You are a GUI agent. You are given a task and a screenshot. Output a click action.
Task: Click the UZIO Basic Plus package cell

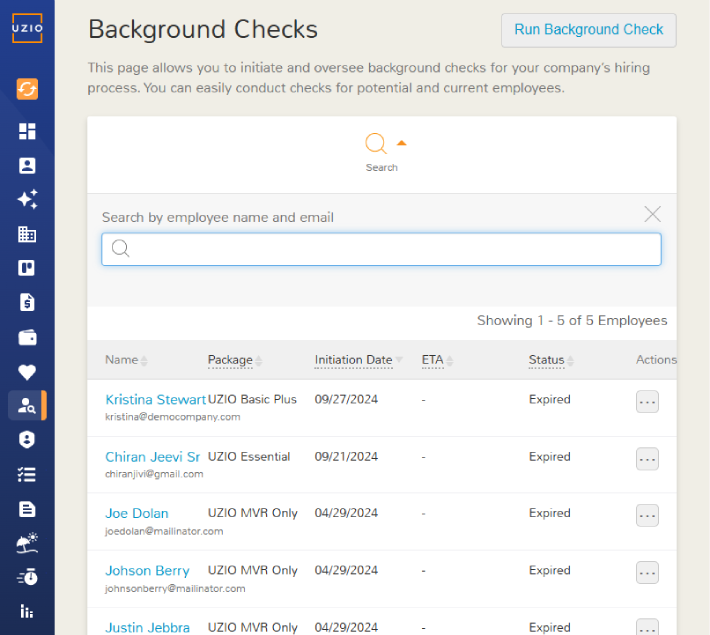(252, 399)
